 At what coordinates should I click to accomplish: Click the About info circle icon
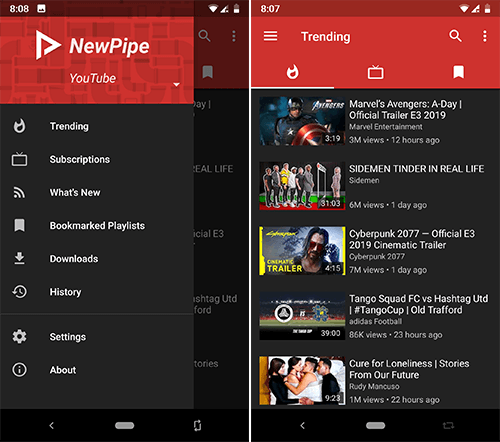tap(19, 369)
